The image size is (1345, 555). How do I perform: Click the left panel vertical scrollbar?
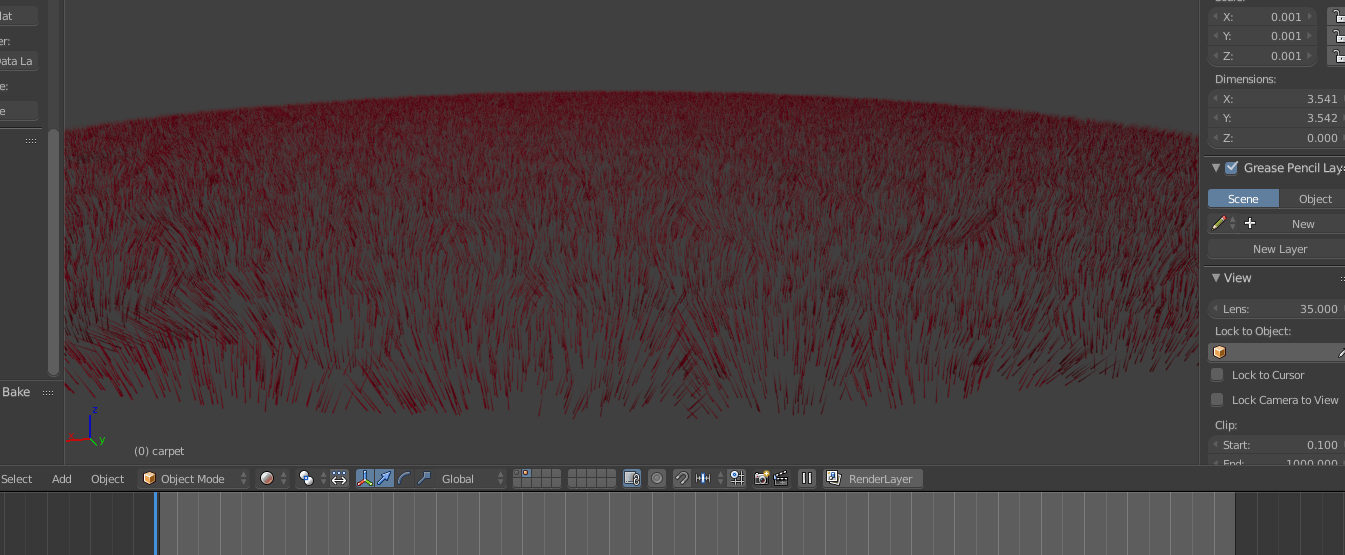pos(54,250)
